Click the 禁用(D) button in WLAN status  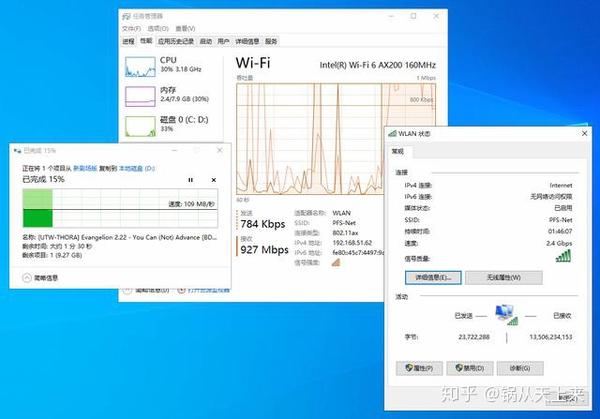(470, 368)
